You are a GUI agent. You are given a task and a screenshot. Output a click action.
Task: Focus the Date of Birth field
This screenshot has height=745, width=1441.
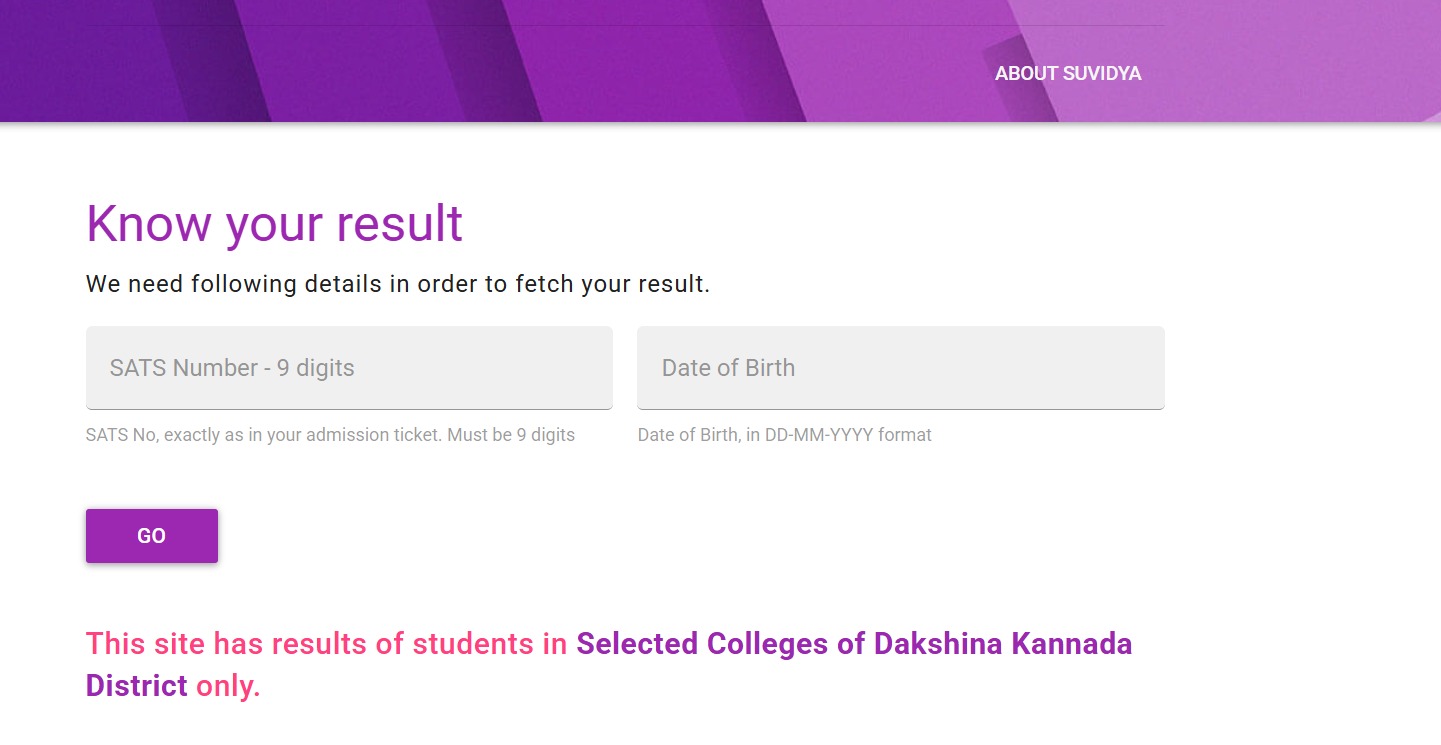coord(900,367)
